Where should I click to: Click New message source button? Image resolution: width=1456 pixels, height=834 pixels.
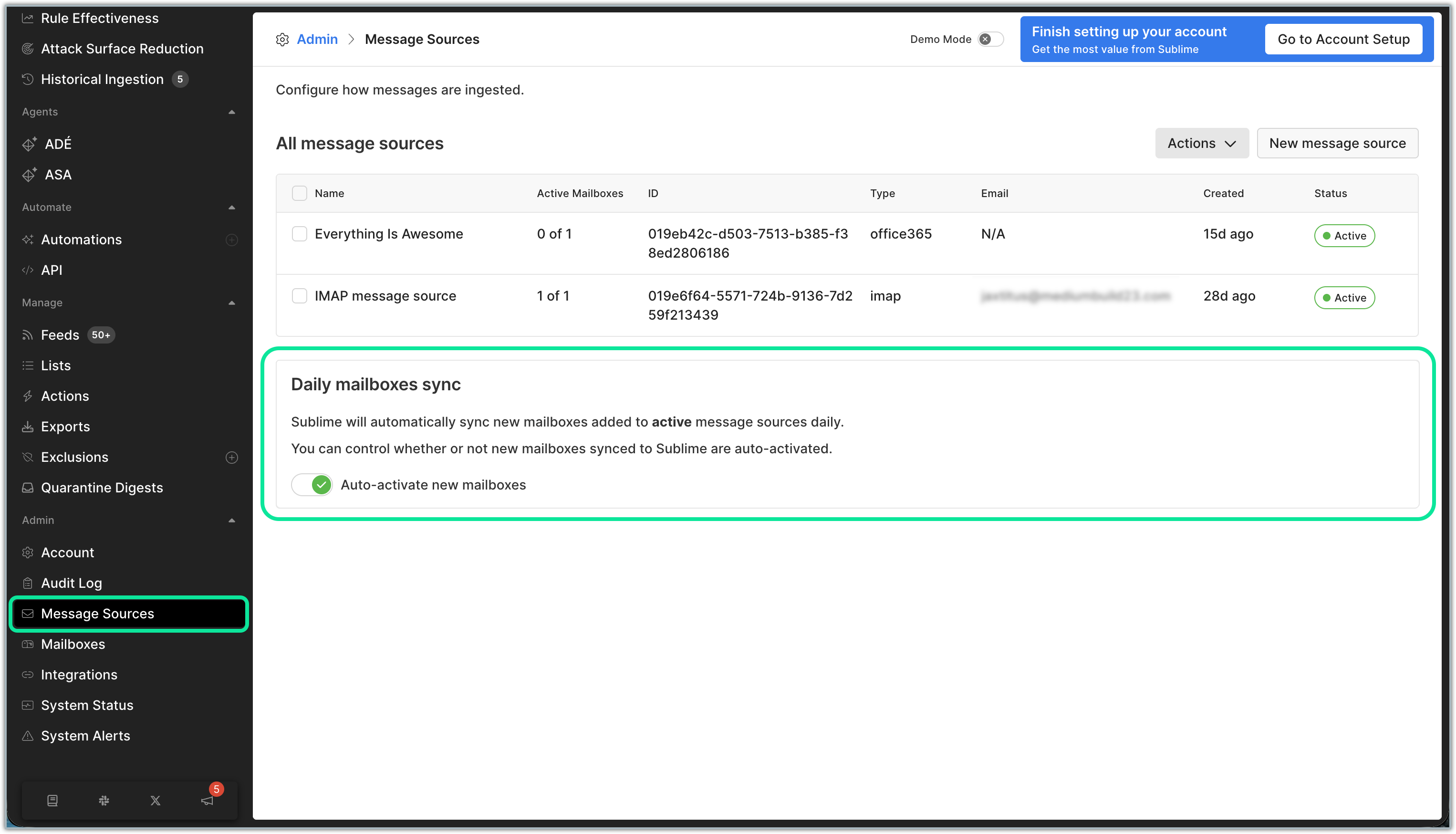point(1338,143)
